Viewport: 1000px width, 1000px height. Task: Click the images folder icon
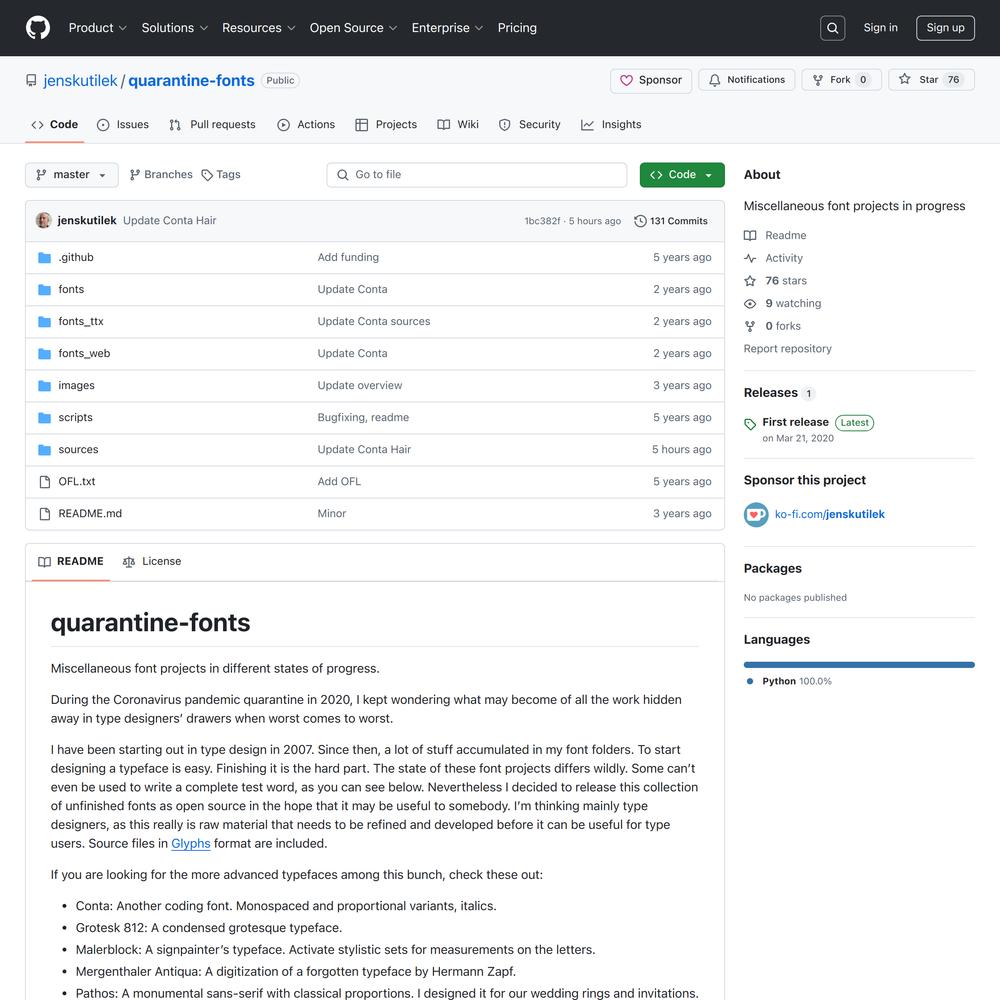click(44, 386)
